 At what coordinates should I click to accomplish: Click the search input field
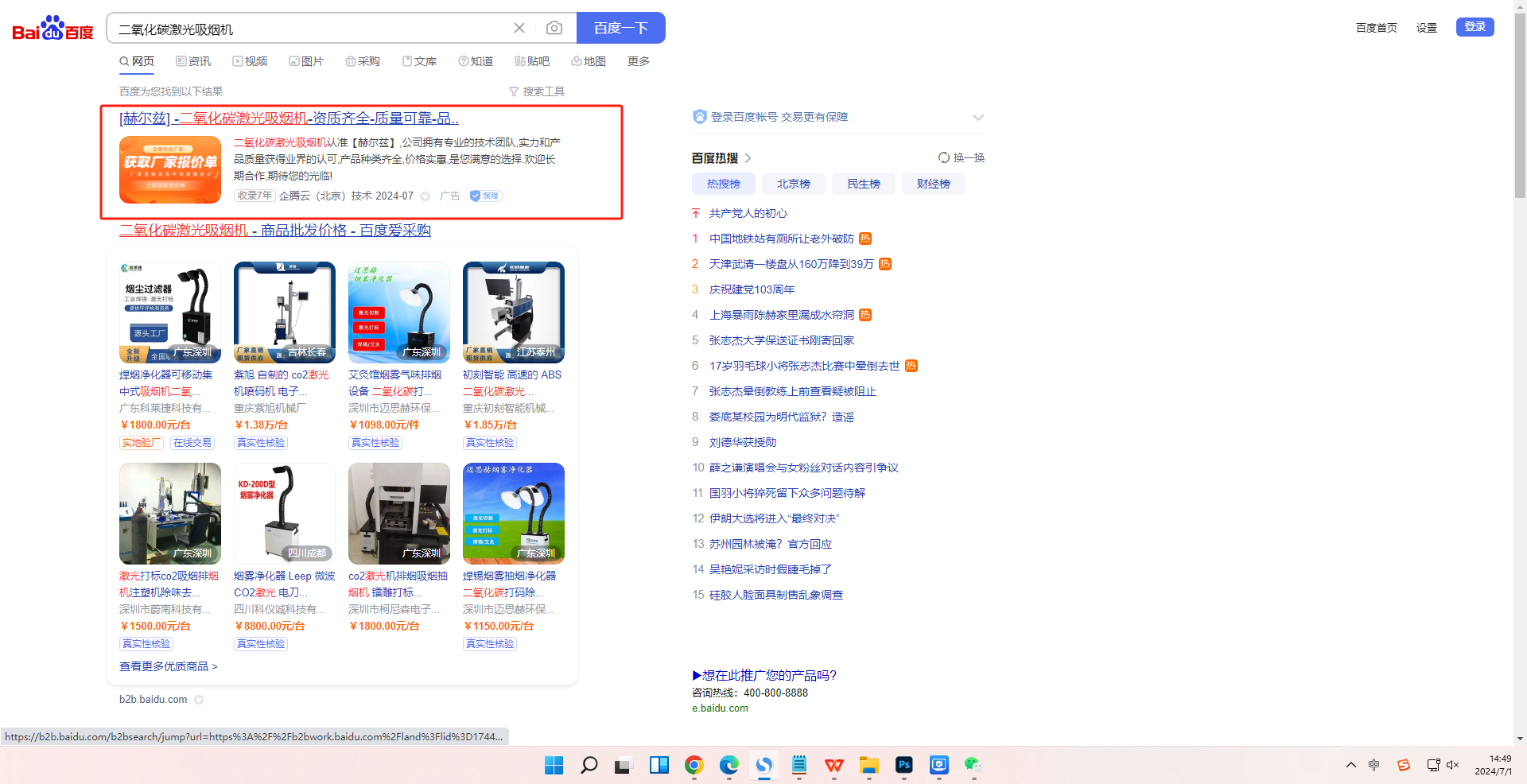pos(310,29)
